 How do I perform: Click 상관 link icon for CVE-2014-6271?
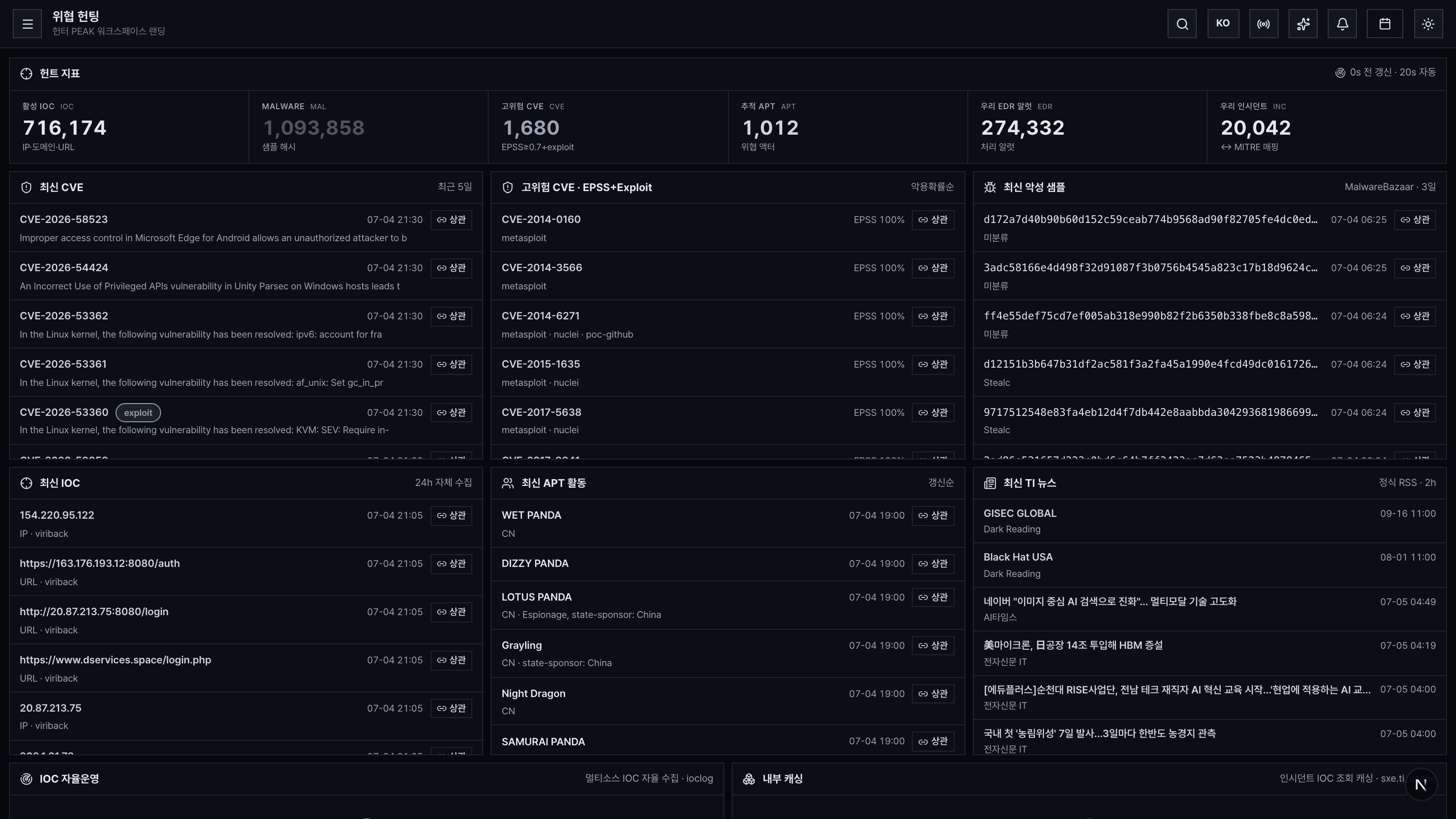point(933,316)
